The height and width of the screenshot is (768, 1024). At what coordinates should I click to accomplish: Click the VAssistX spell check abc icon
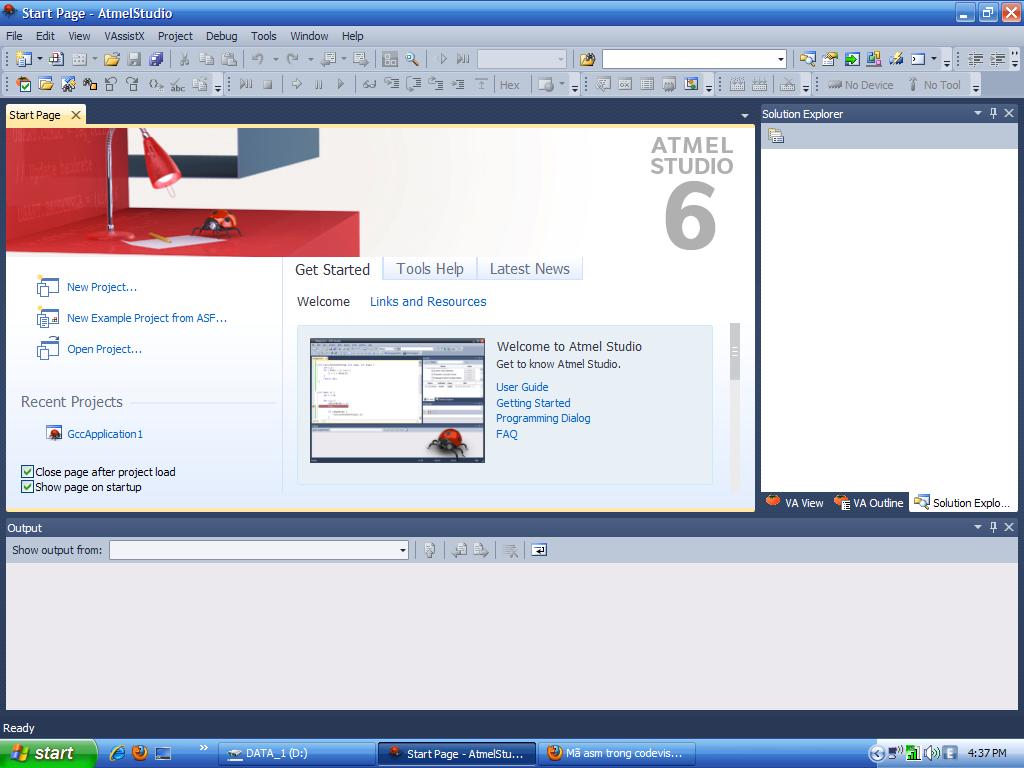pos(178,84)
